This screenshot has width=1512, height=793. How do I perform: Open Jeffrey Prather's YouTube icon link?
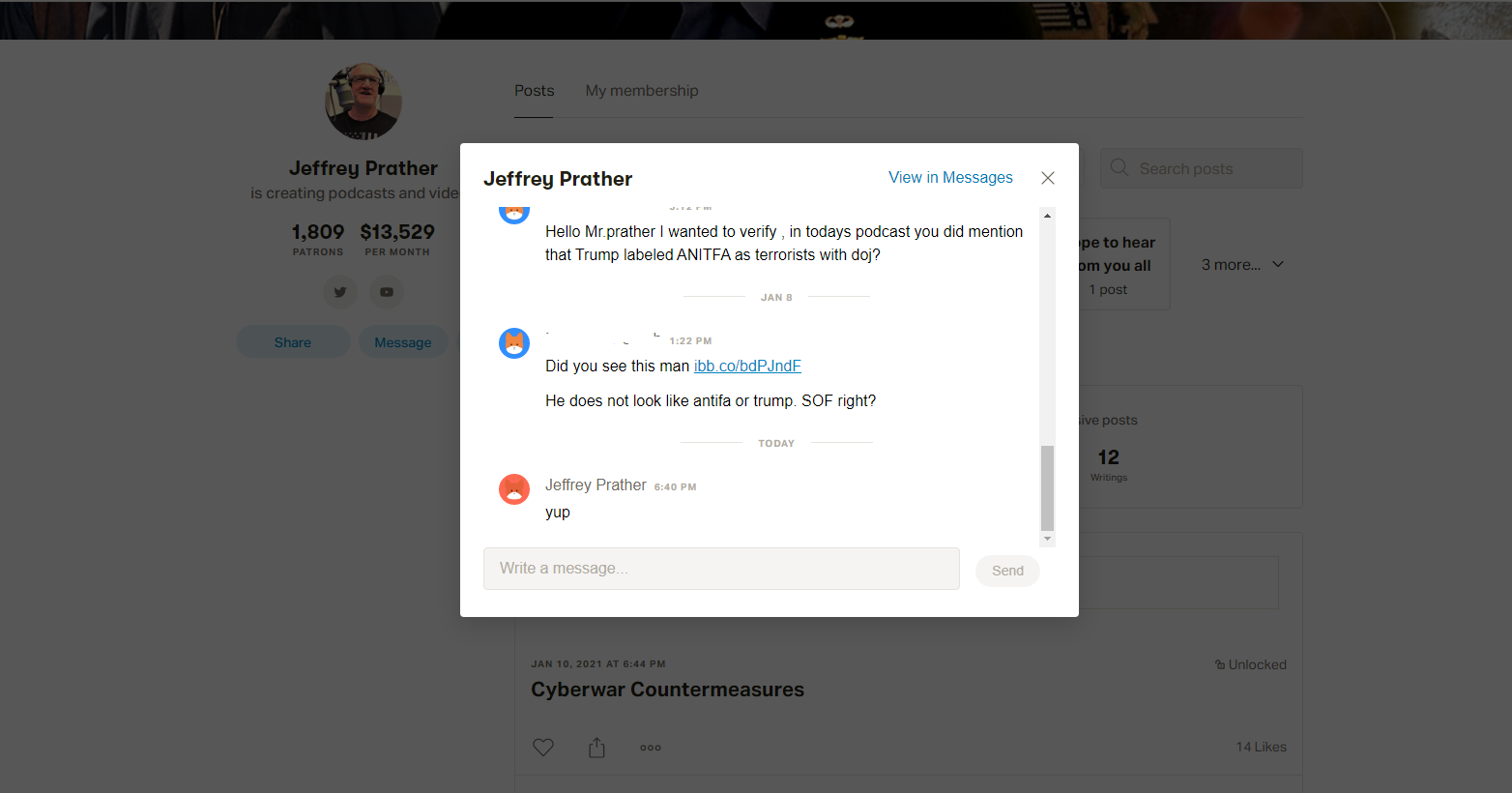(x=387, y=292)
